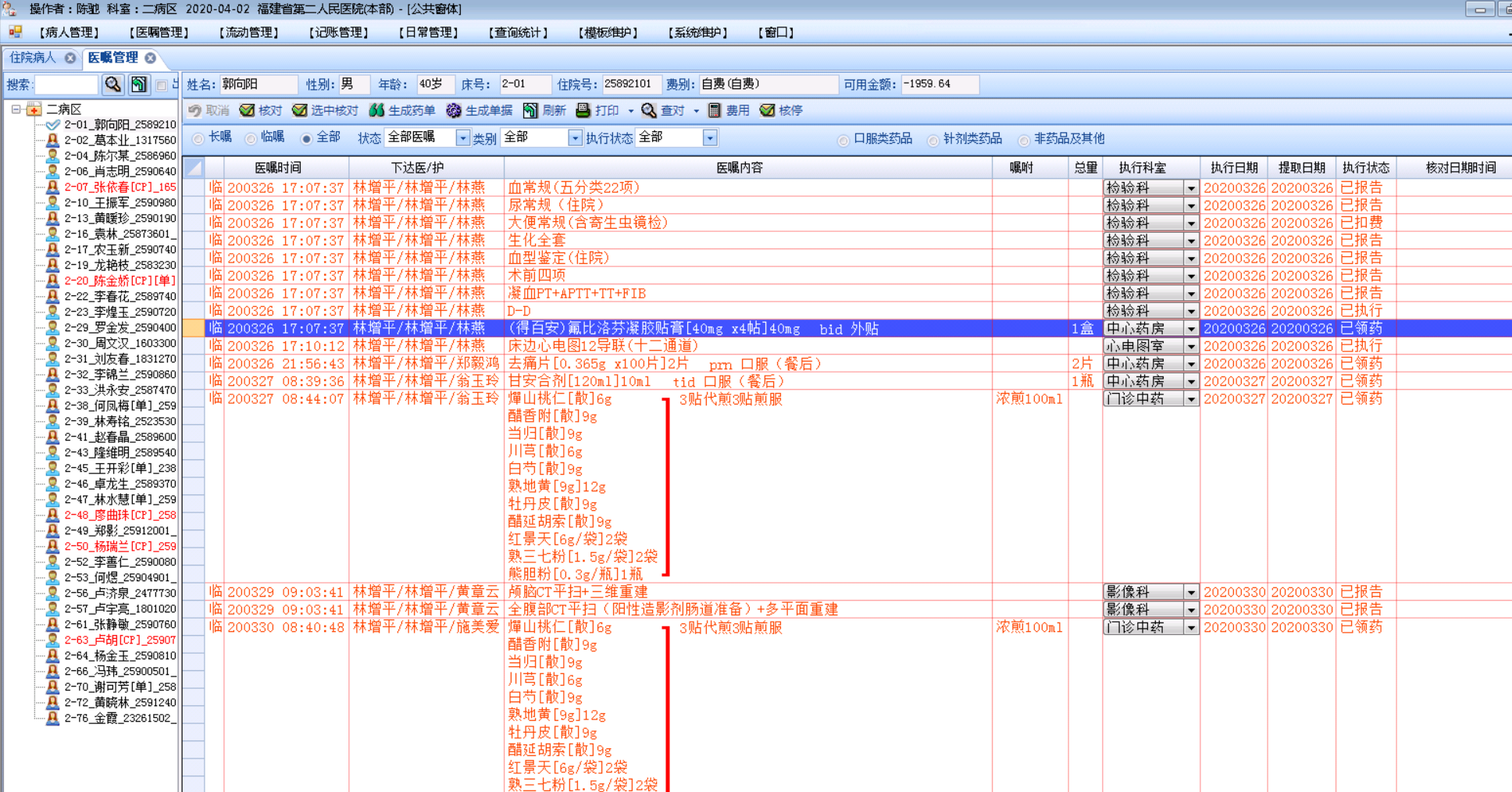Open the 查对 dropdown arrow
This screenshot has height=792, width=1512.
tap(696, 111)
